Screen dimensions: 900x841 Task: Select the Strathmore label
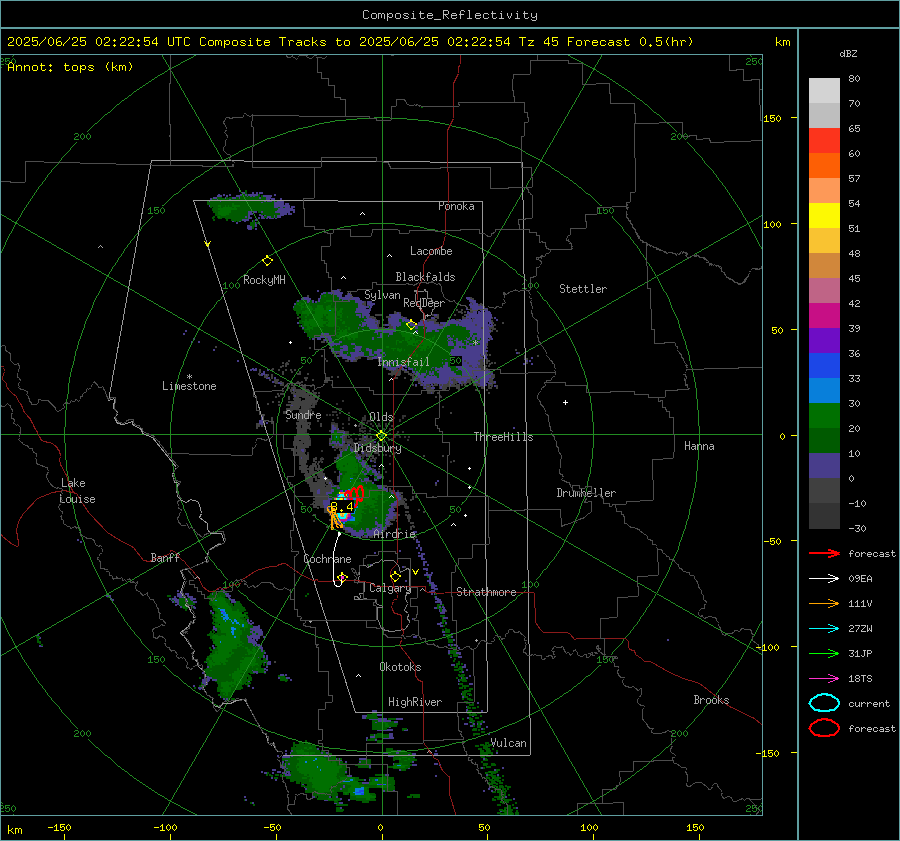coord(486,592)
